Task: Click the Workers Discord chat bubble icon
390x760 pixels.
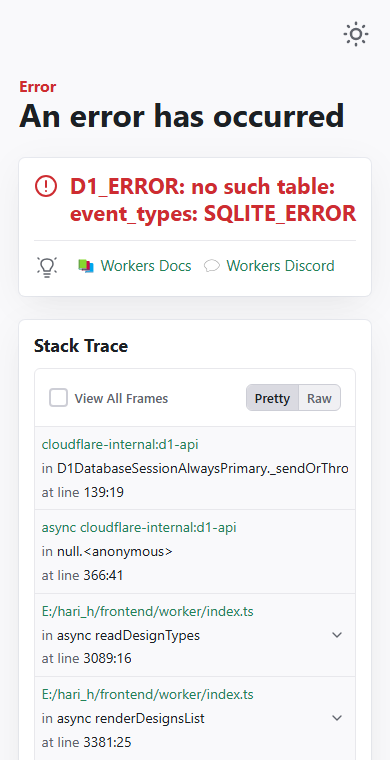Action: click(x=212, y=266)
